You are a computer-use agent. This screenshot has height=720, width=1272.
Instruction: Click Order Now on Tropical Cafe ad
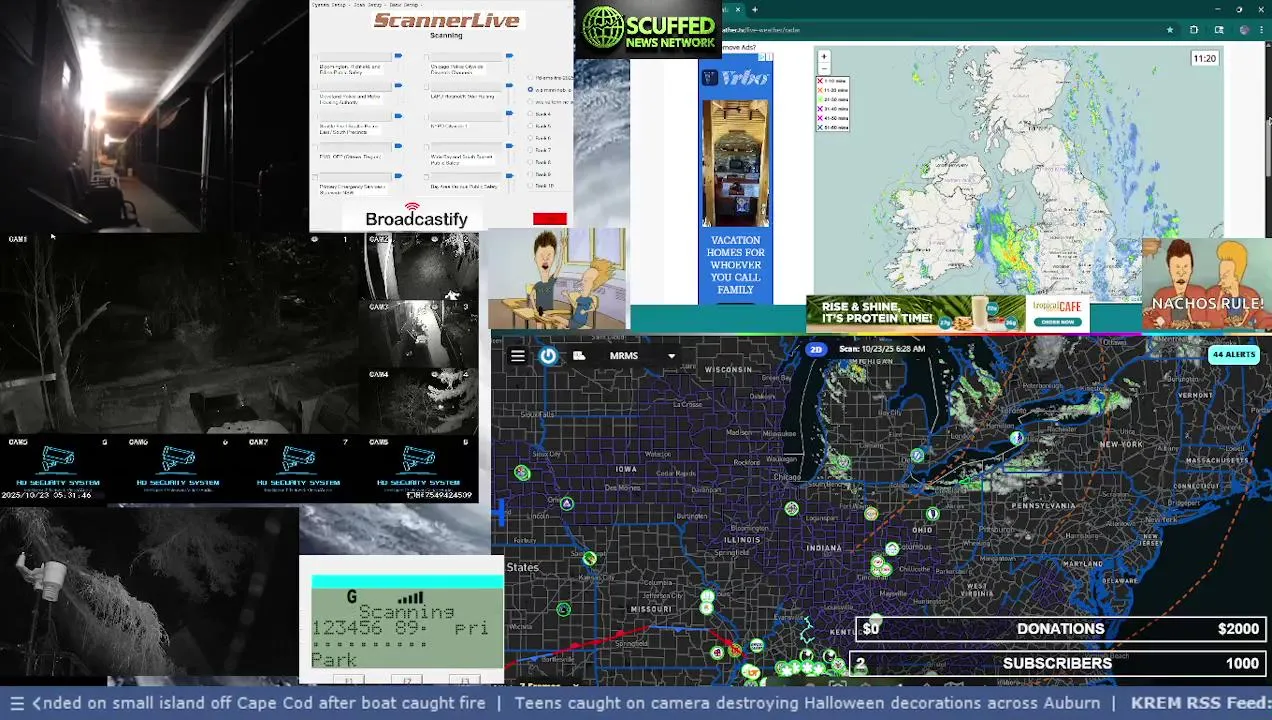(1057, 322)
